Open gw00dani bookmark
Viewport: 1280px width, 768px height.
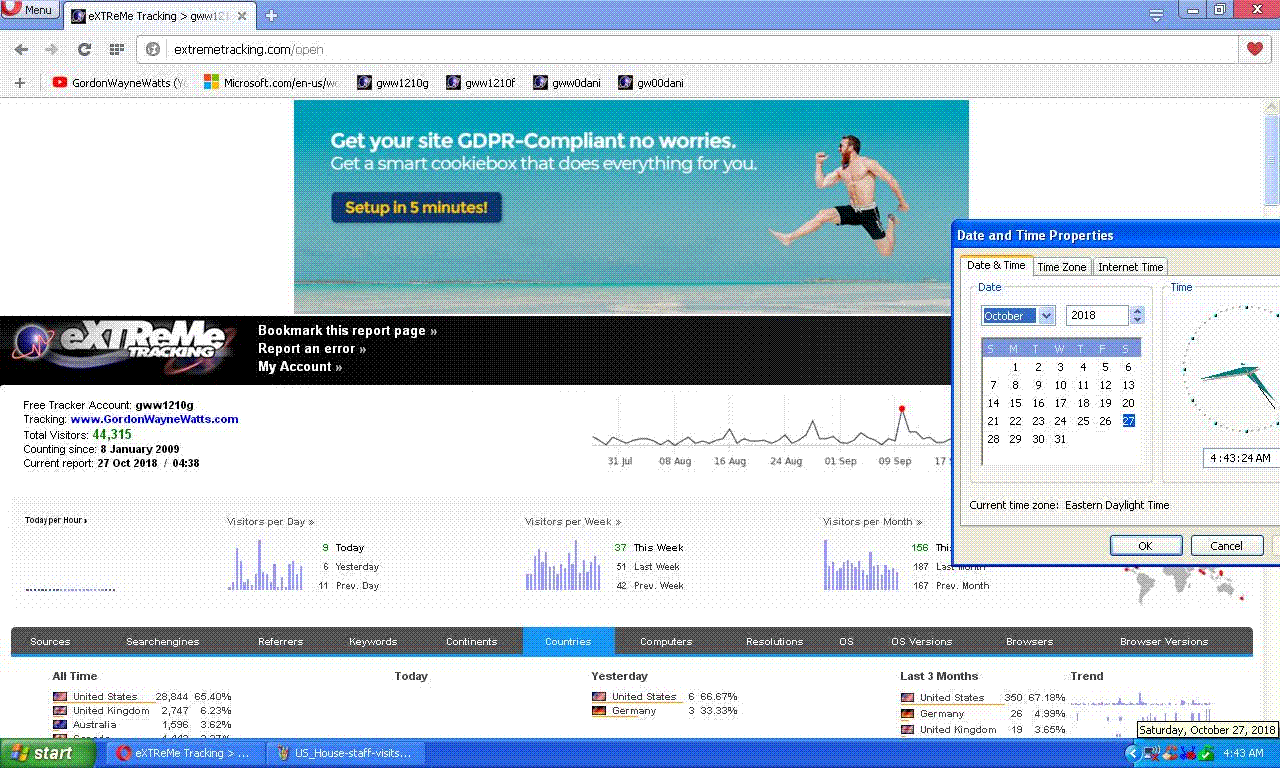pos(651,83)
